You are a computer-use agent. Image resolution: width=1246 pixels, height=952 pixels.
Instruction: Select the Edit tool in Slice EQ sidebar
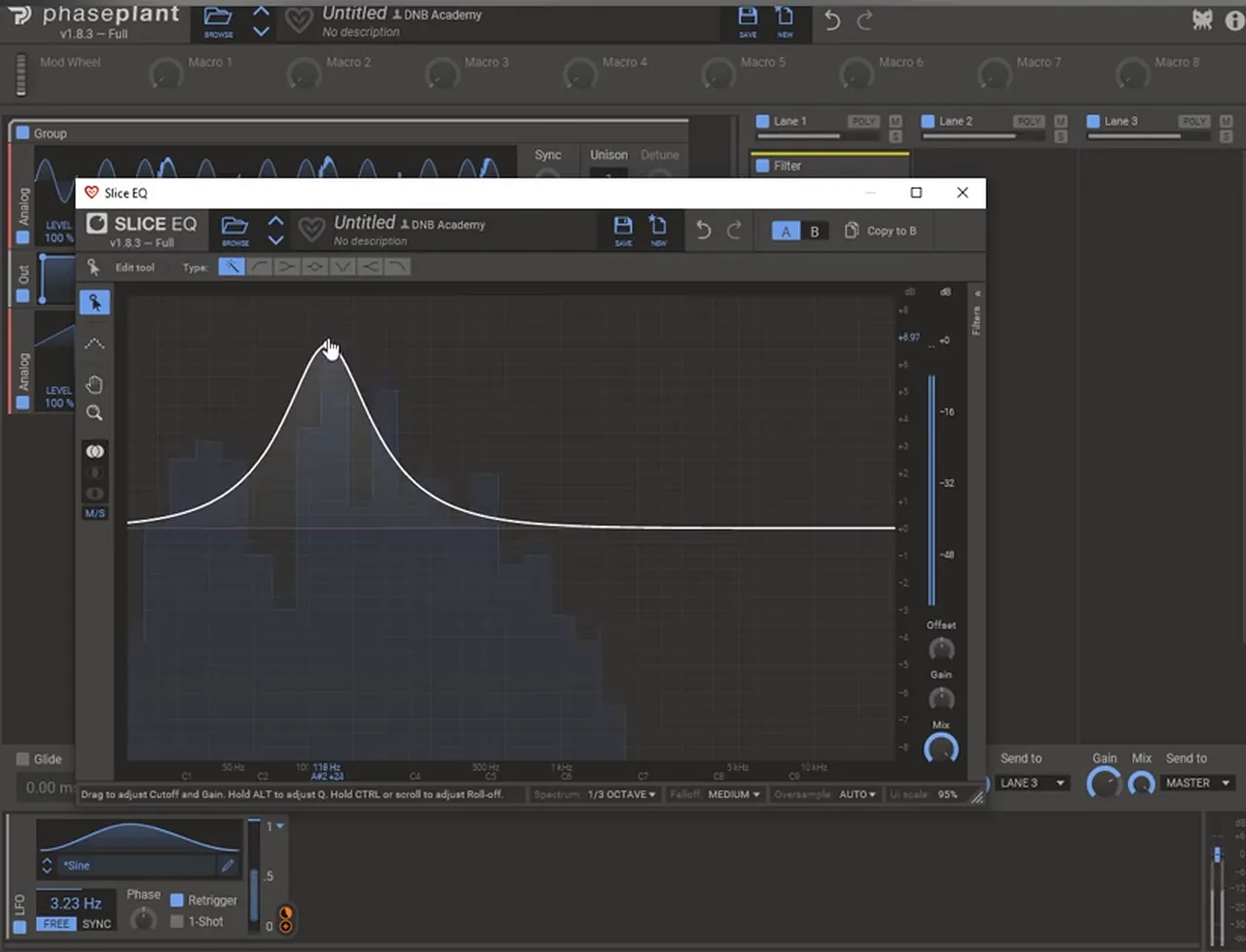94,303
